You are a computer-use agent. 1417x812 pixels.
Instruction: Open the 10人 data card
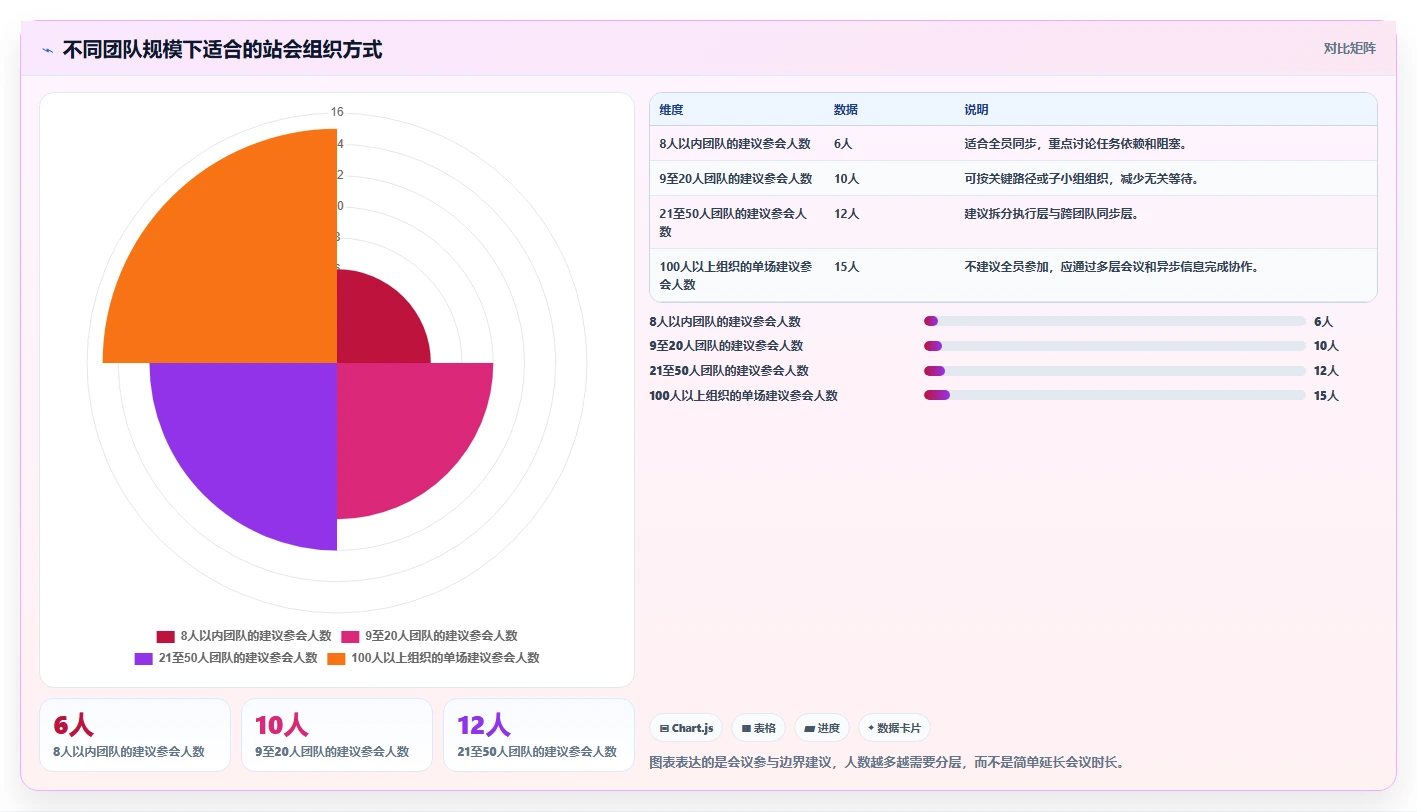[x=337, y=735]
